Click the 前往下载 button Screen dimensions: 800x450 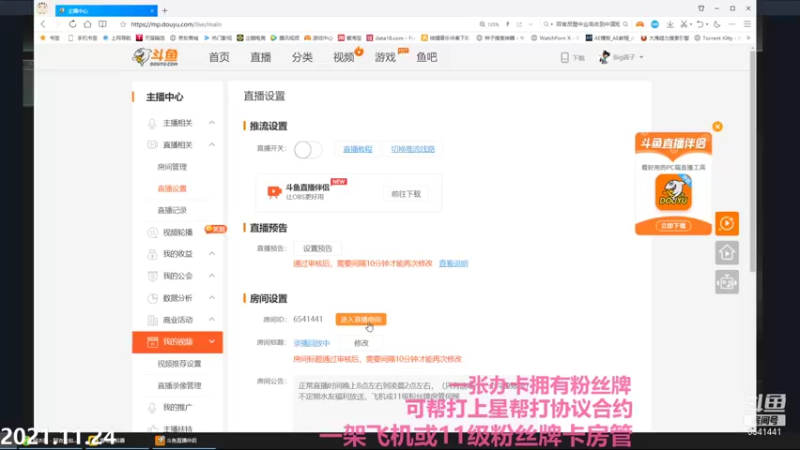point(406,194)
